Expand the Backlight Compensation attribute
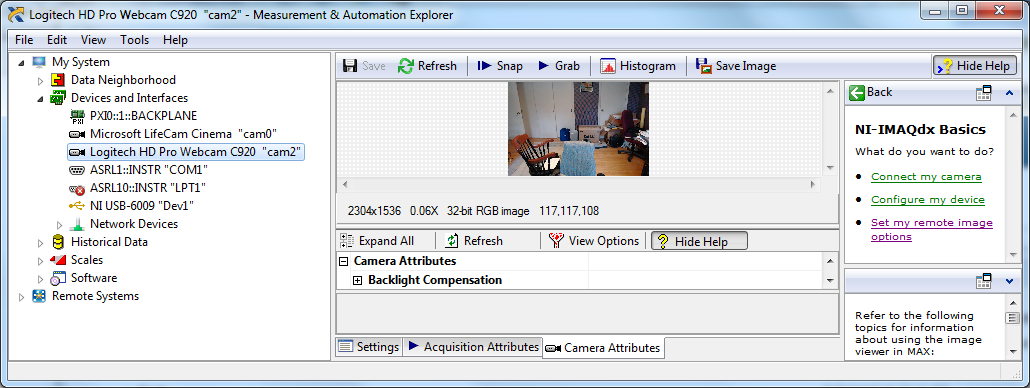1030x388 pixels. [357, 280]
